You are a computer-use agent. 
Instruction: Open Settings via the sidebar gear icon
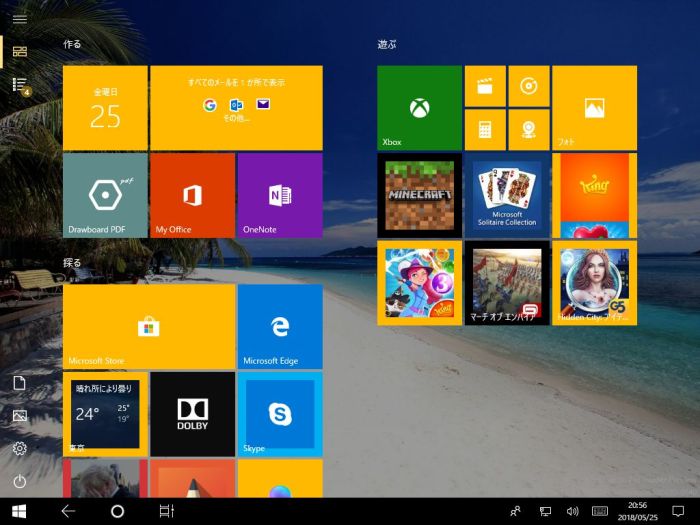(20, 448)
